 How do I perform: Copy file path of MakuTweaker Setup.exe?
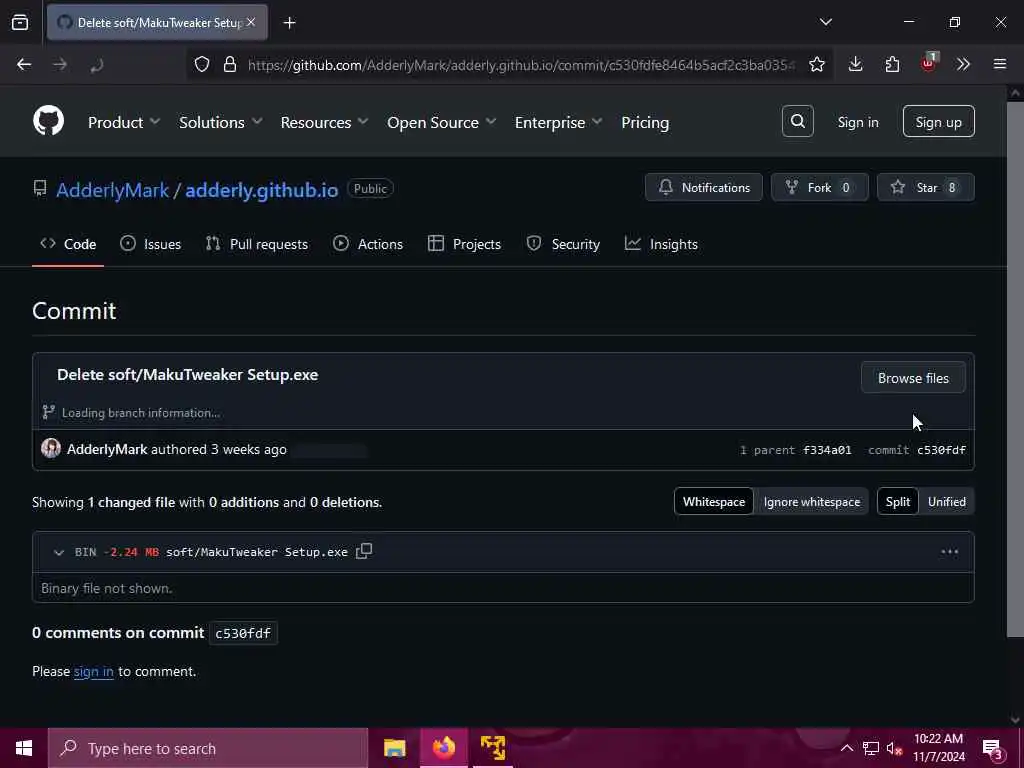364,551
